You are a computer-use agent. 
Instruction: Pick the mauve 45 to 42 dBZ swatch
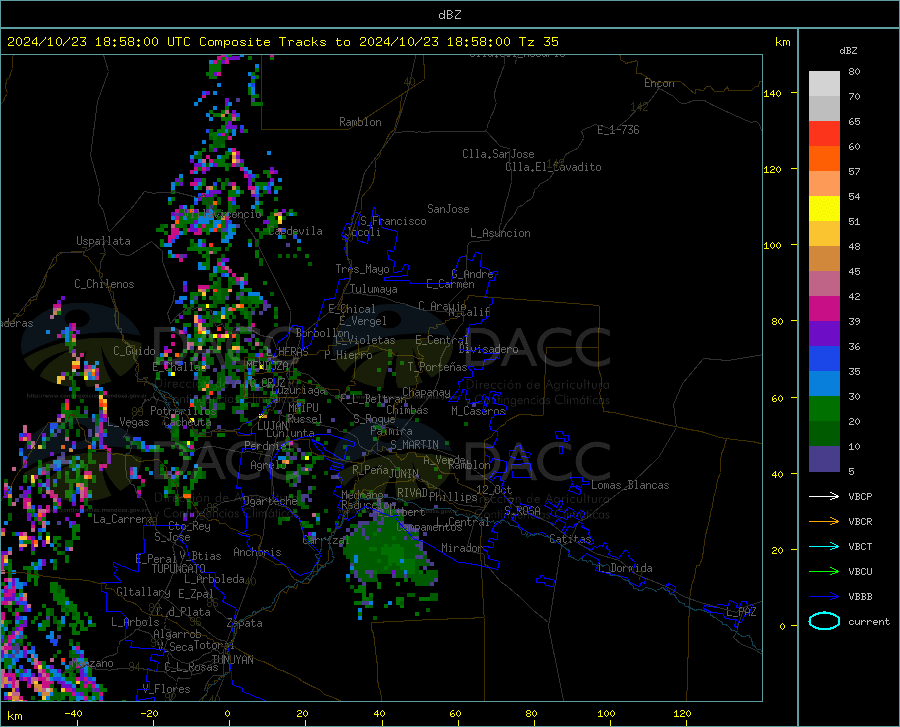[x=824, y=284]
